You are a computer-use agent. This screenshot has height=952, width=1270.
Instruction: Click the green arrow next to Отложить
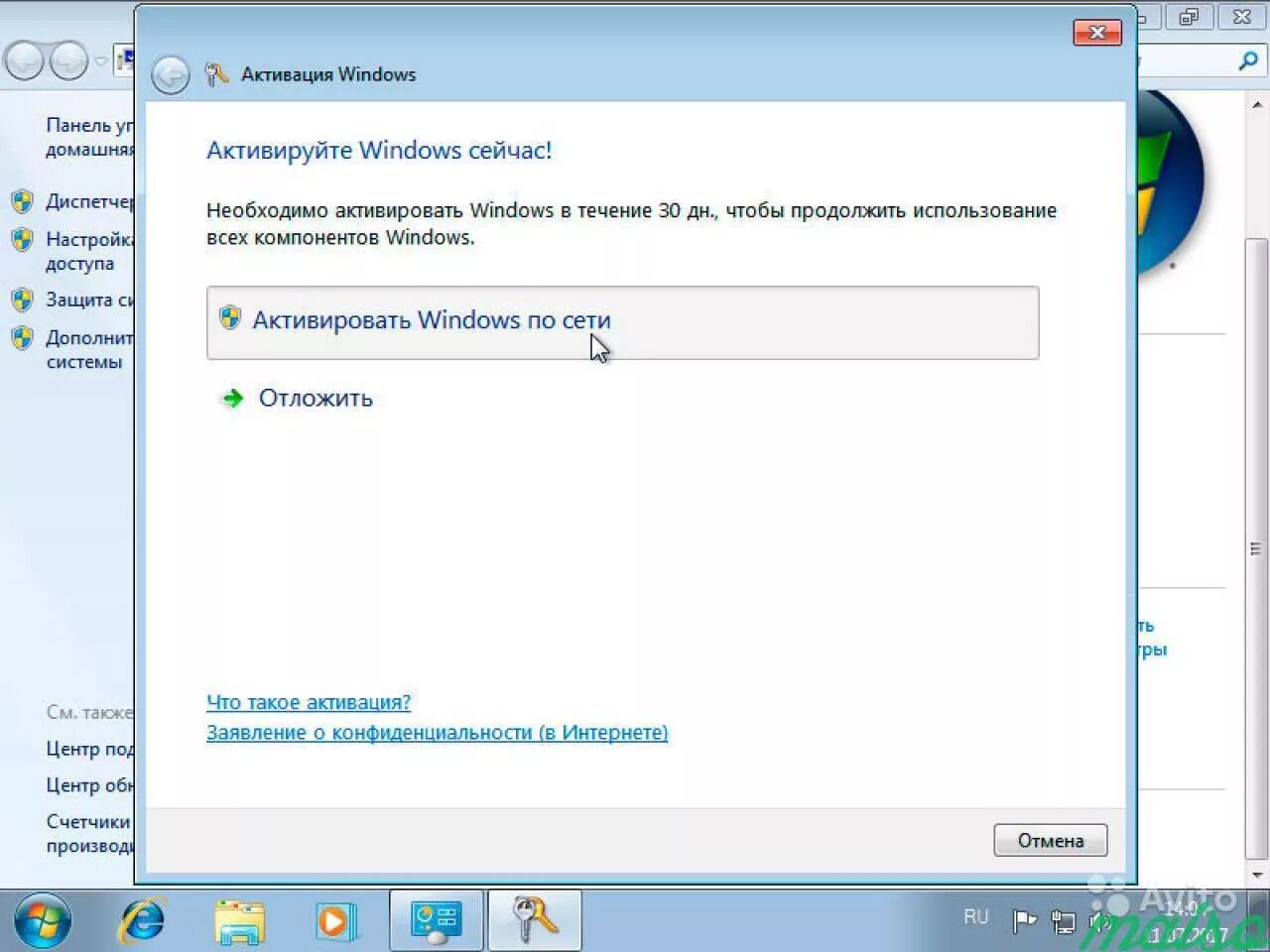[232, 399]
